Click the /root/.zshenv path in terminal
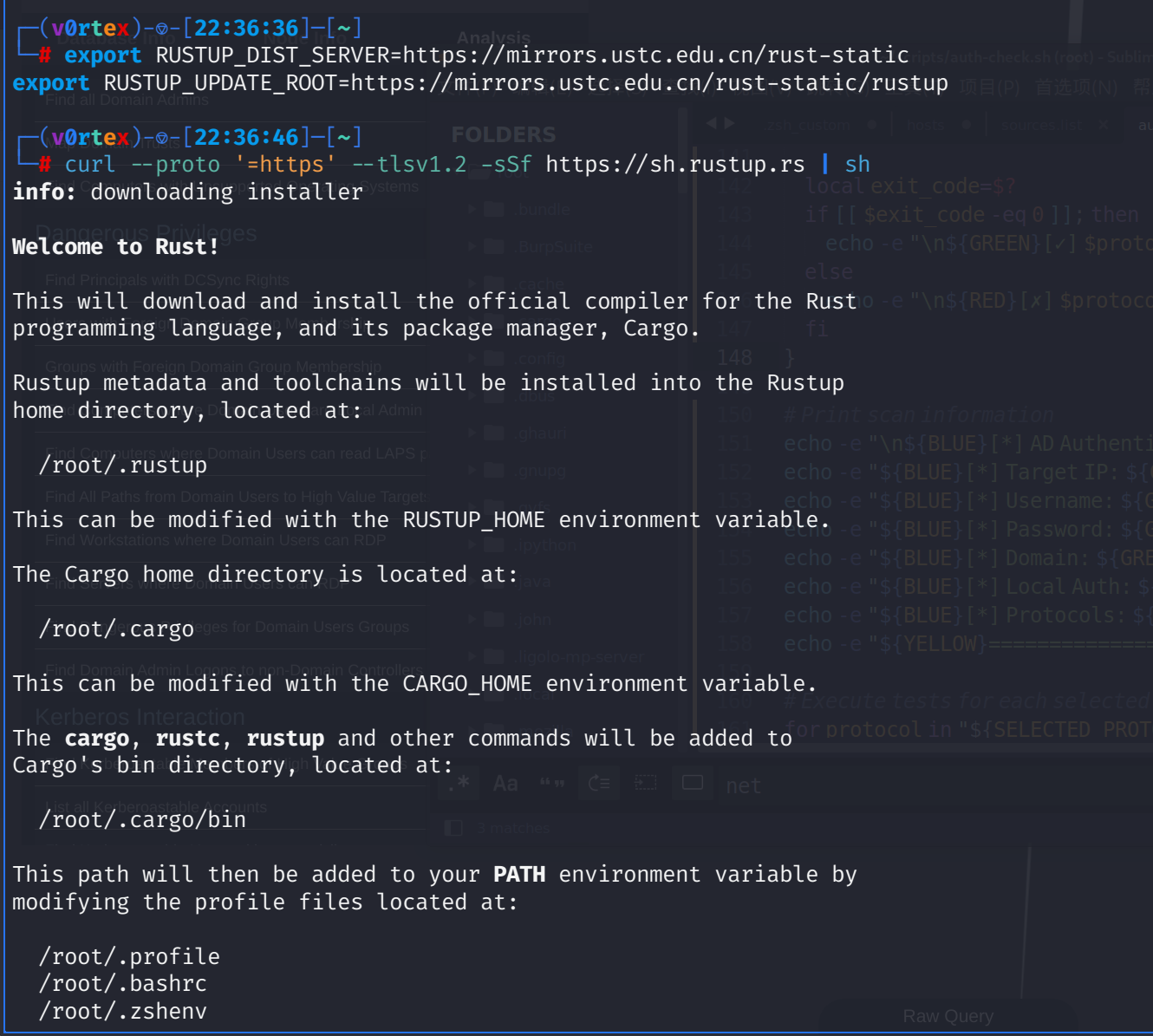Screen dimensions: 1153x1036 coord(123,1011)
